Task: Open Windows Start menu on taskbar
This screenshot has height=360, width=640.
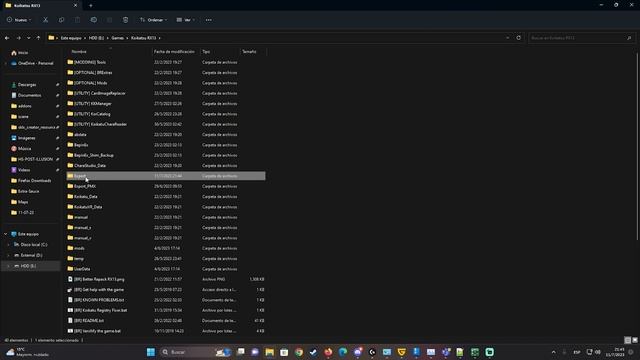Action: [151, 352]
